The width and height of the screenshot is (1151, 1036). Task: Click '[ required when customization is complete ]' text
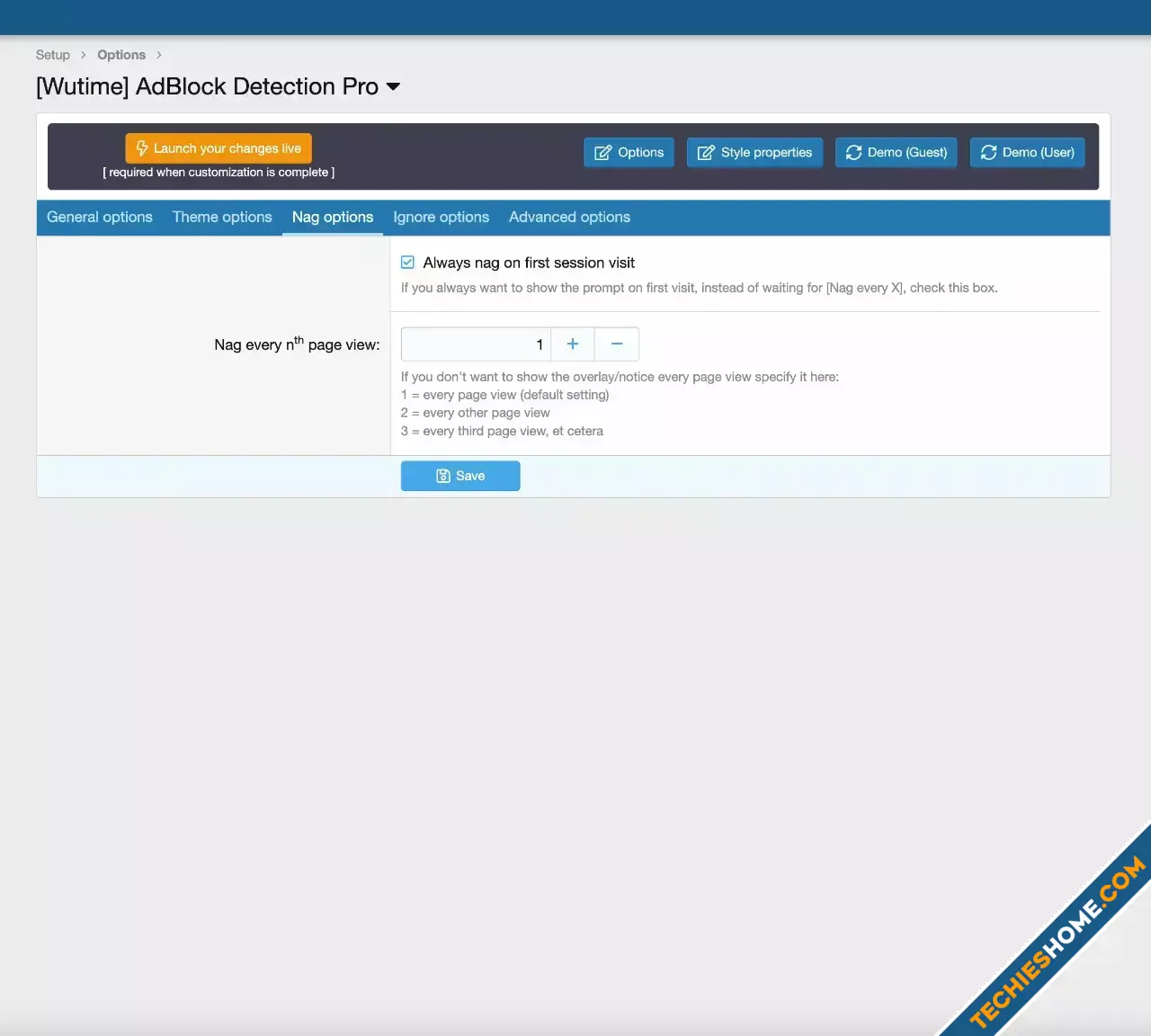pyautogui.click(x=219, y=172)
